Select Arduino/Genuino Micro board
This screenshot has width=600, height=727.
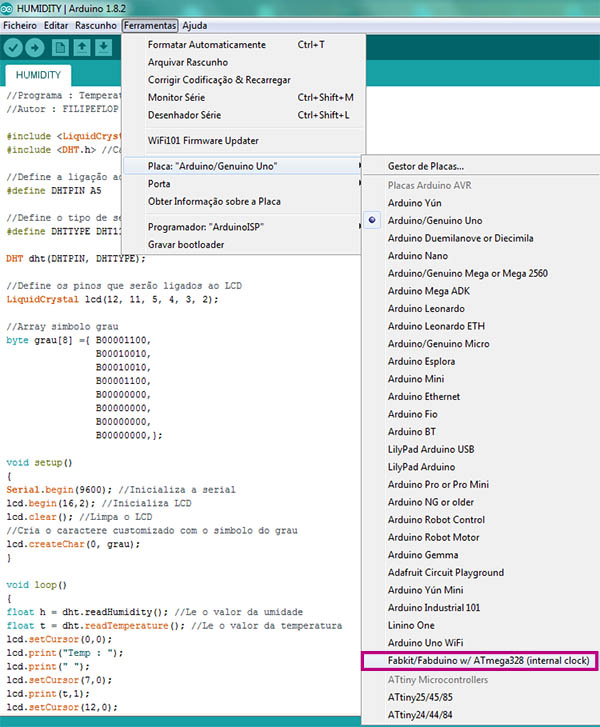[480, 344]
